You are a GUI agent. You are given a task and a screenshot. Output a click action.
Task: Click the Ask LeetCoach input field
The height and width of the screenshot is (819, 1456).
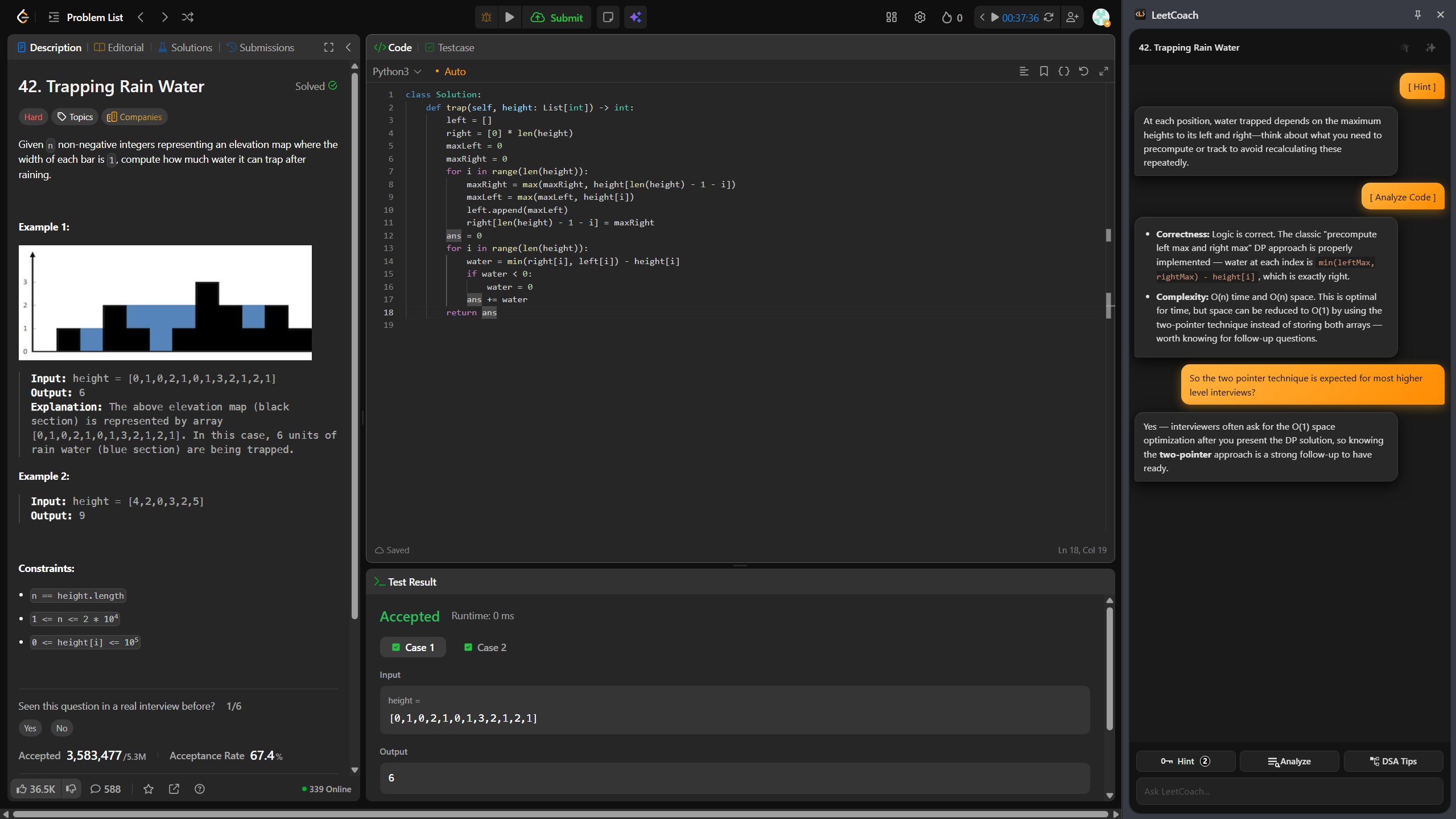(1289, 791)
